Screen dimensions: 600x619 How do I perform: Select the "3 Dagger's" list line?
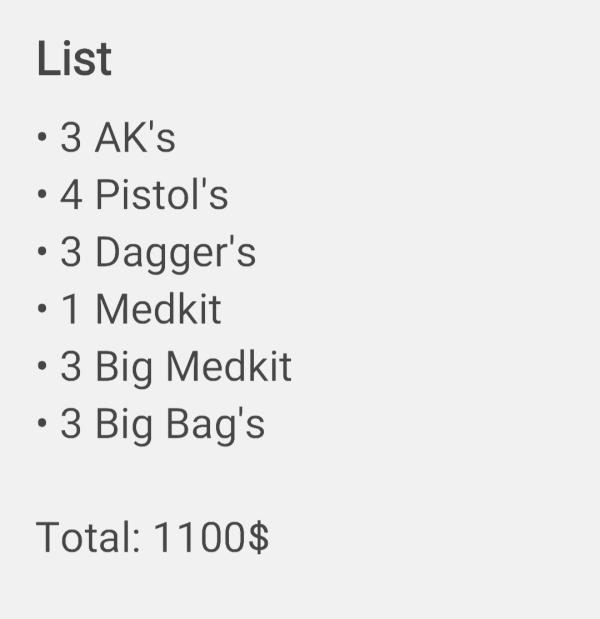coord(158,252)
